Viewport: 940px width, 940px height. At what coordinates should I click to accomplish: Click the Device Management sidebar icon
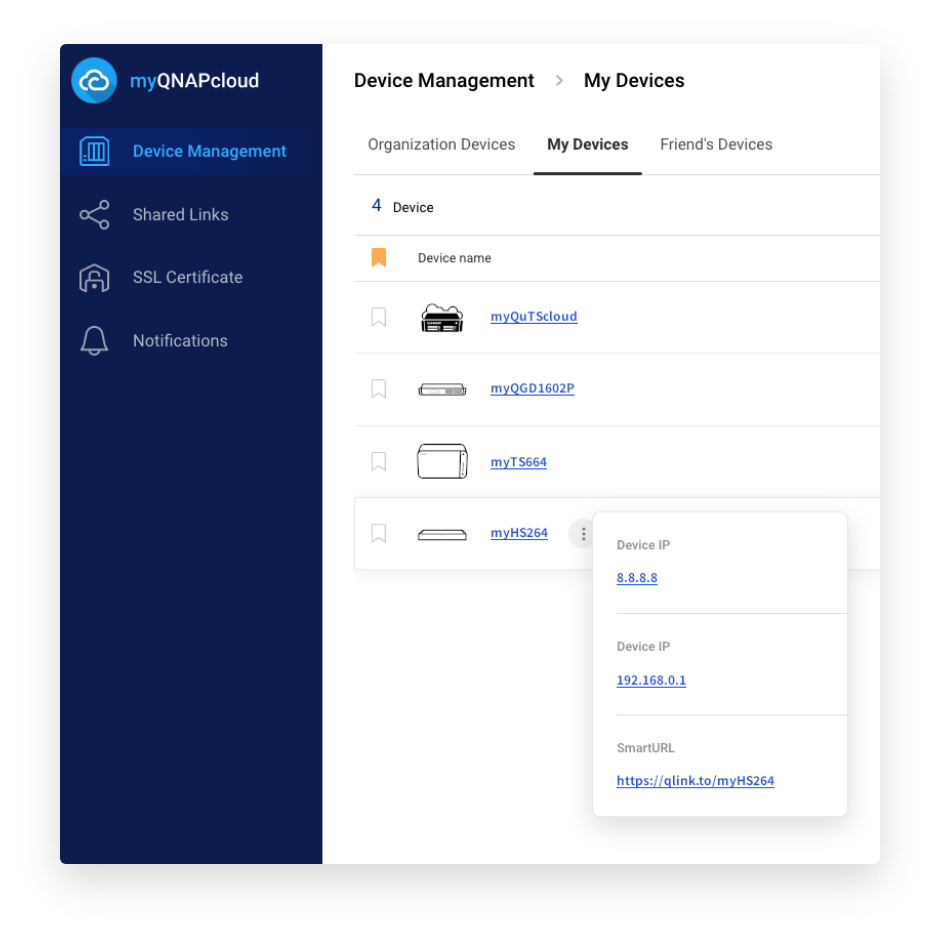[94, 152]
